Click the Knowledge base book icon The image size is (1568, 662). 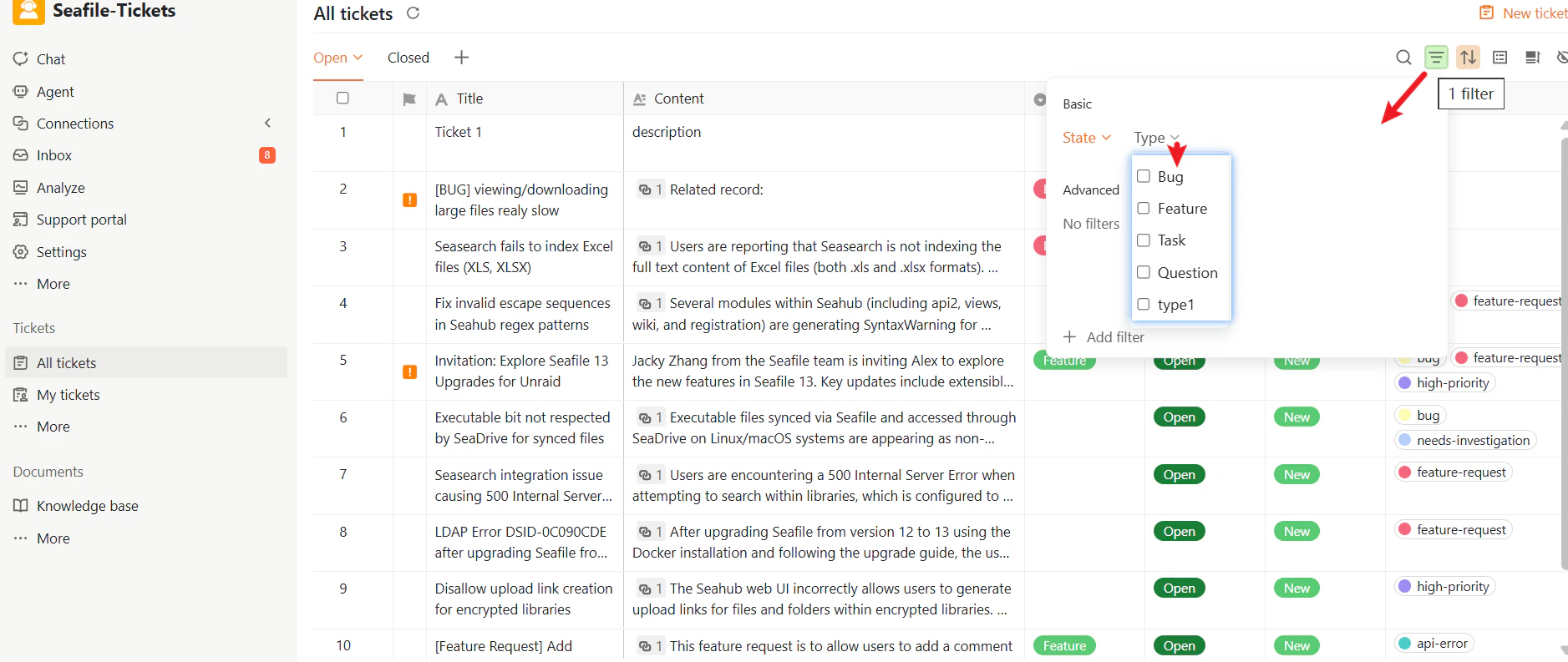[21, 506]
